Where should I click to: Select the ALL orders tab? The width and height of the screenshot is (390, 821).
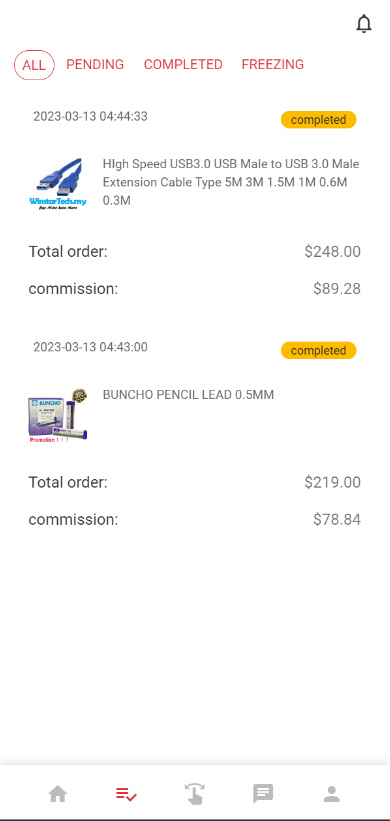[34, 65]
